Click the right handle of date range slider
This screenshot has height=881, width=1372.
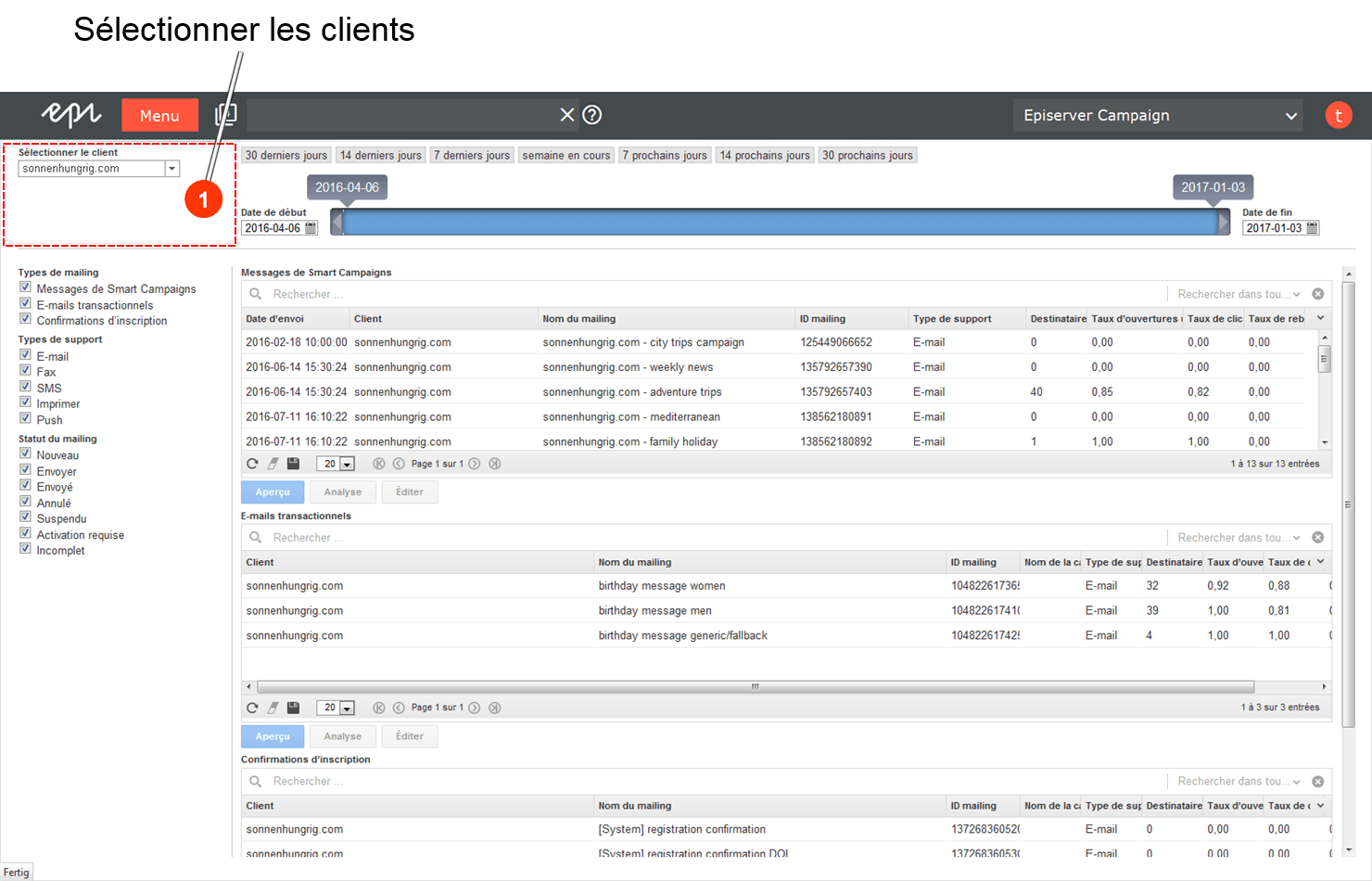[1224, 222]
